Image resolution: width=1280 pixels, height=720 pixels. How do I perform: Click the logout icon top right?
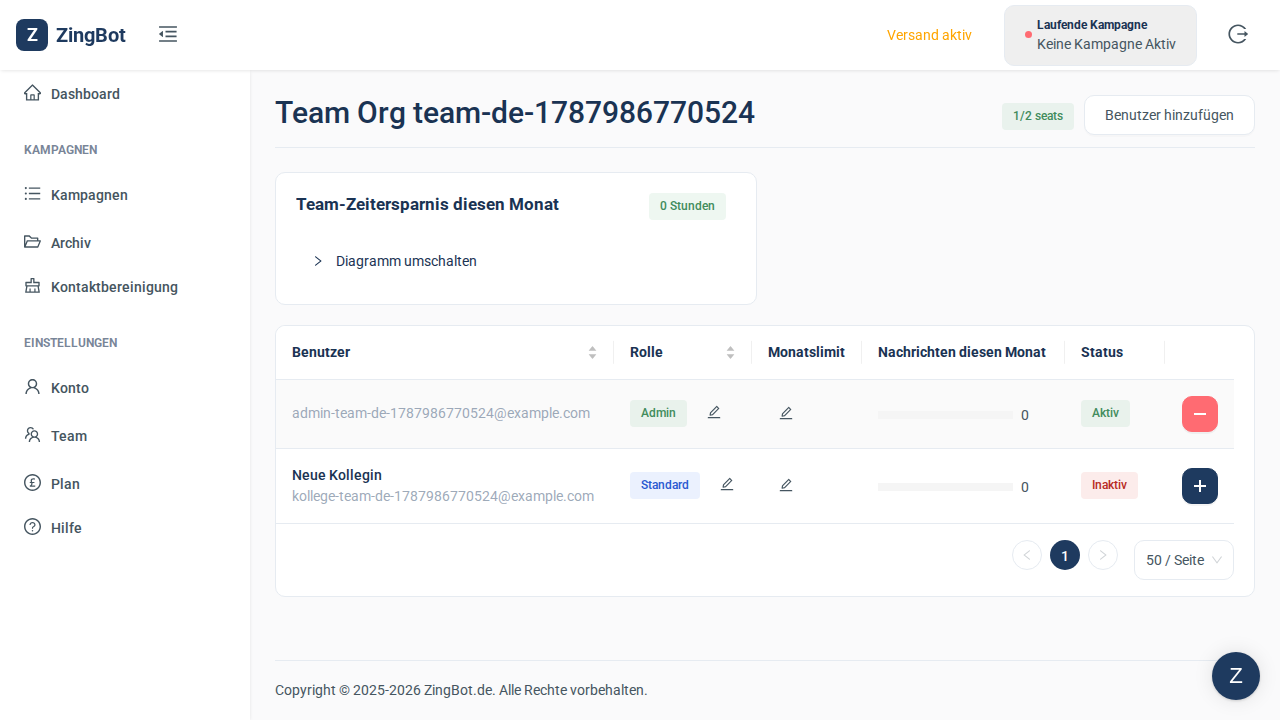click(1238, 35)
